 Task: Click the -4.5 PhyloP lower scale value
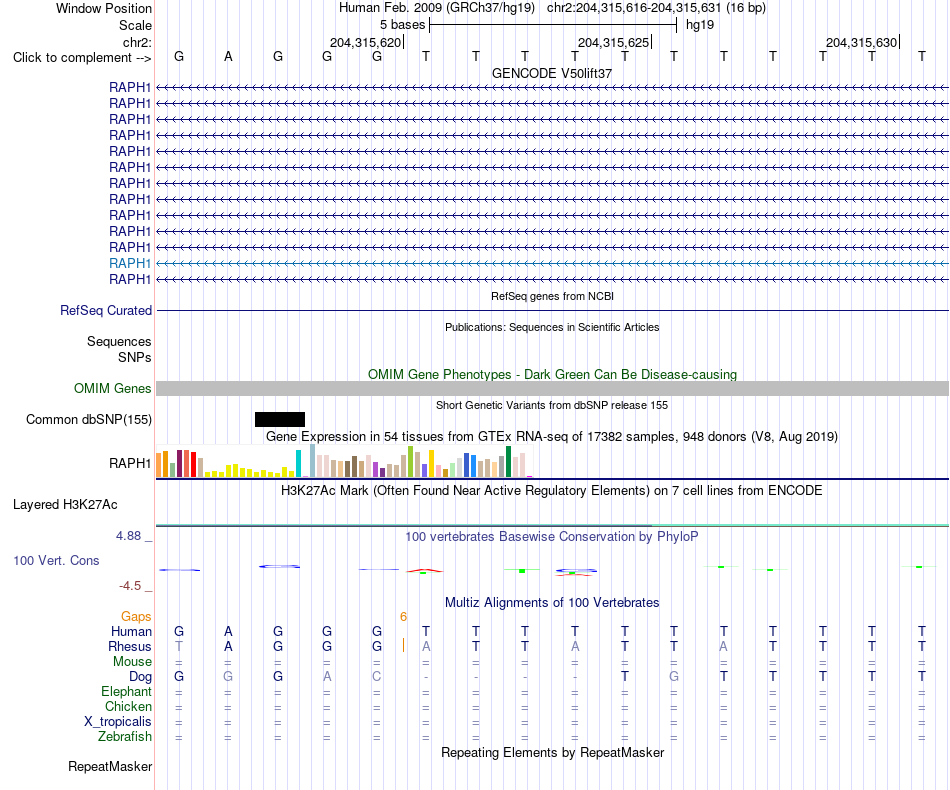pos(130,585)
